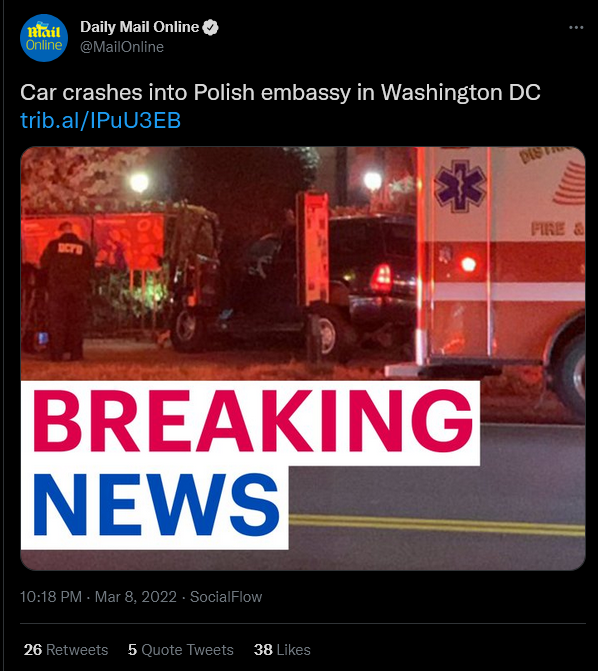Open the SocialFlow source link
The width and height of the screenshot is (598, 671).
tap(226, 597)
